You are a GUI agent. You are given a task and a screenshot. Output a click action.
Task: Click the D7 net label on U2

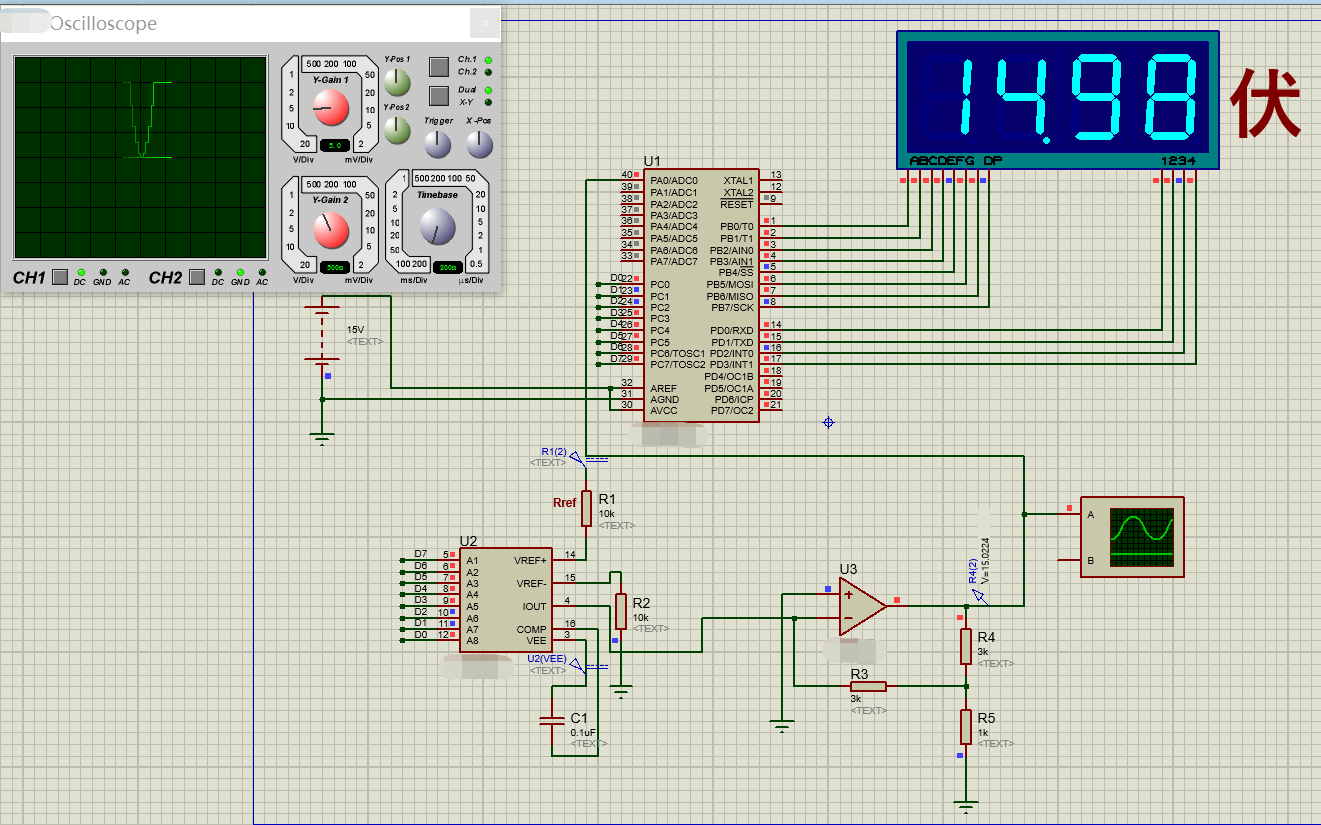tap(421, 554)
